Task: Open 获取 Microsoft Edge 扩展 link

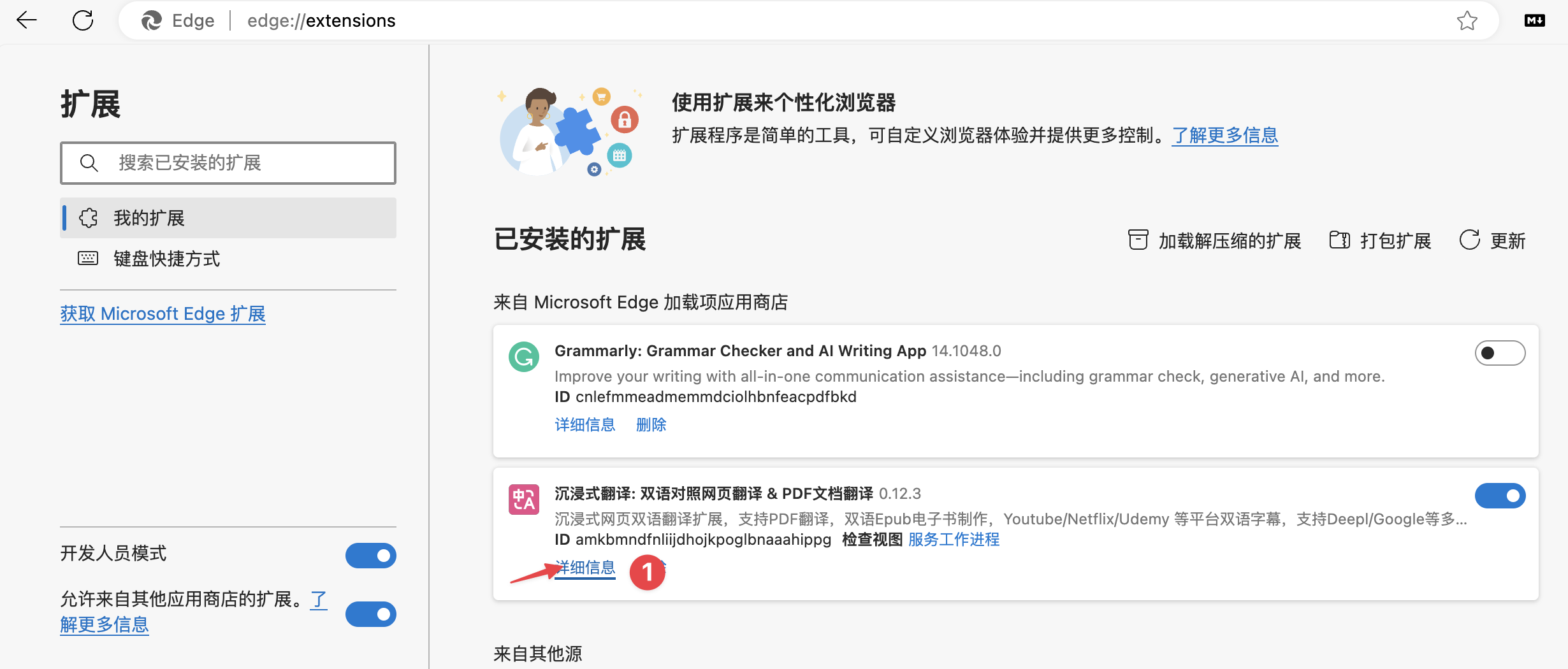Action: coord(163,313)
